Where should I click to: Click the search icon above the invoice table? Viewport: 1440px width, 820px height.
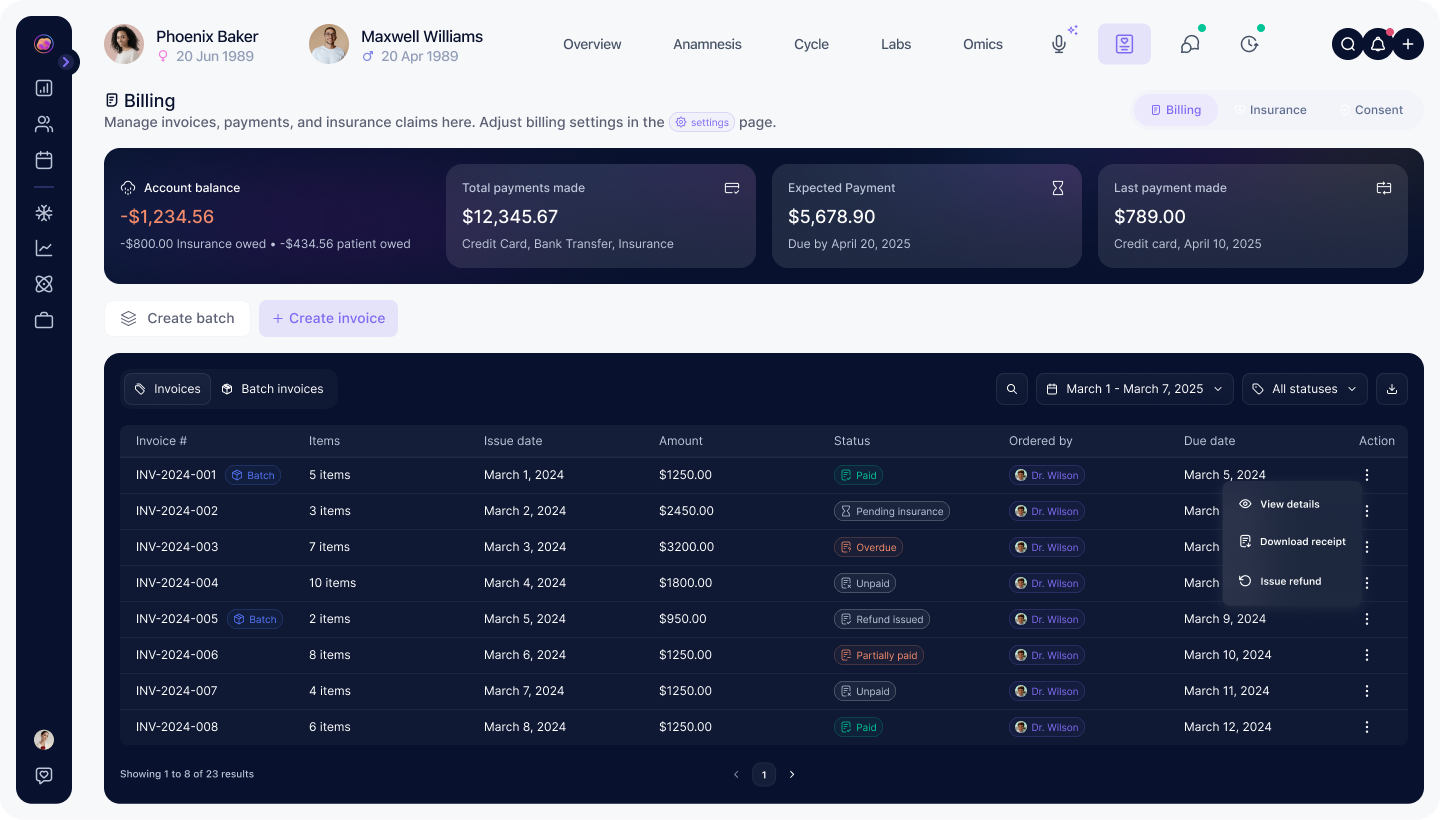point(1011,389)
